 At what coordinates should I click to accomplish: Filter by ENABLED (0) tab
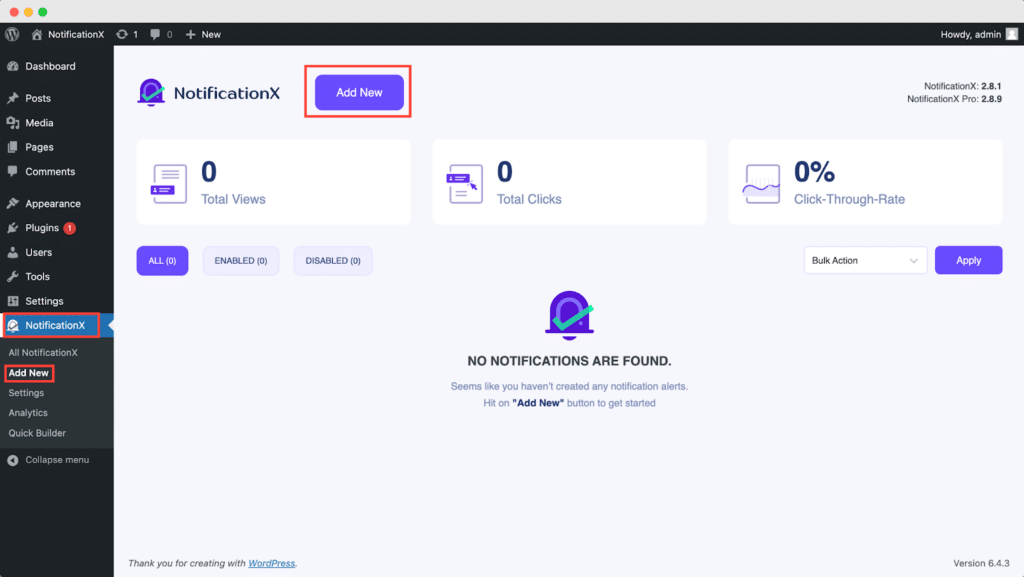(241, 260)
